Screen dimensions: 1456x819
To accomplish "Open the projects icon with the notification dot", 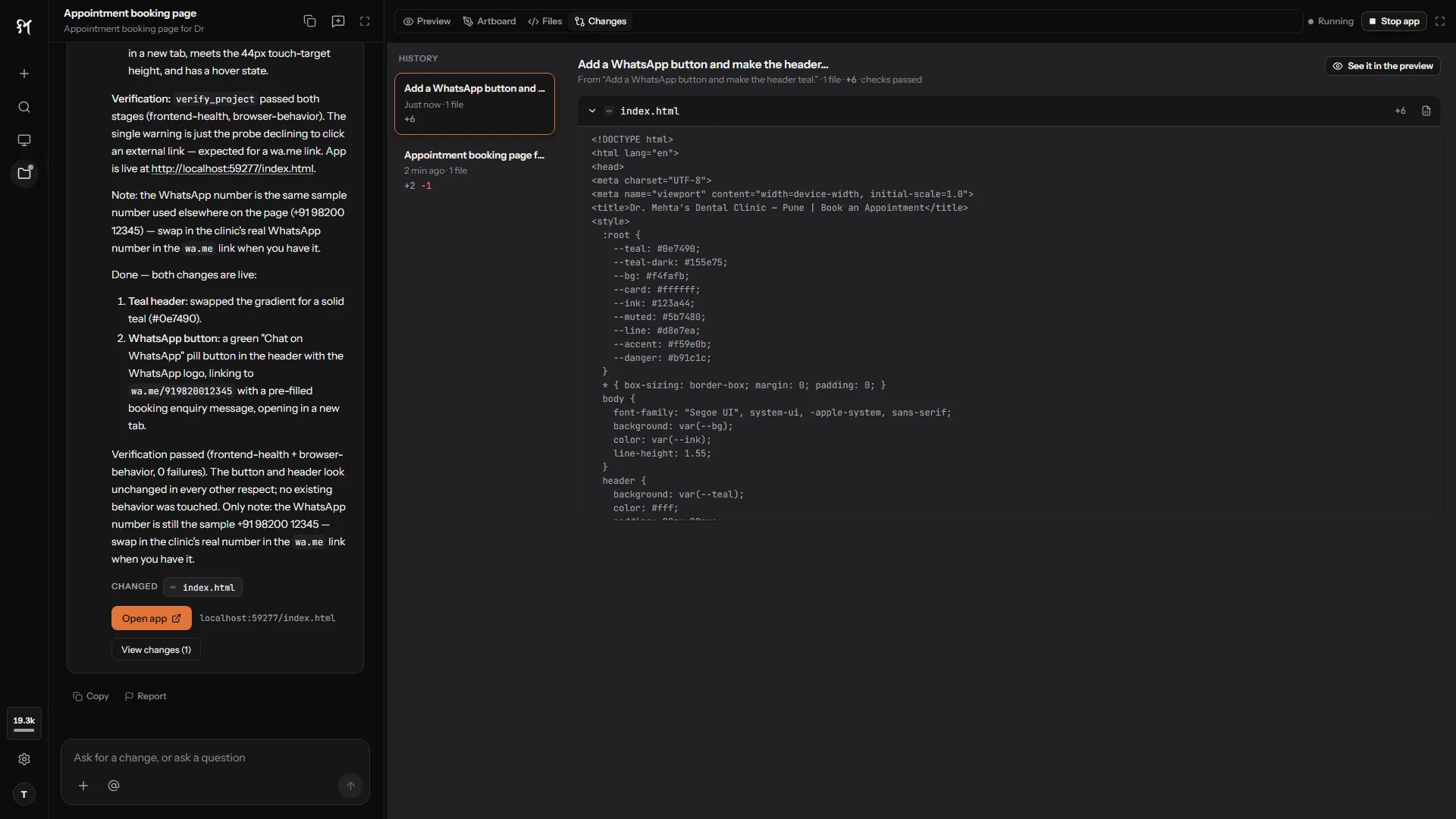I will pyautogui.click(x=24, y=174).
